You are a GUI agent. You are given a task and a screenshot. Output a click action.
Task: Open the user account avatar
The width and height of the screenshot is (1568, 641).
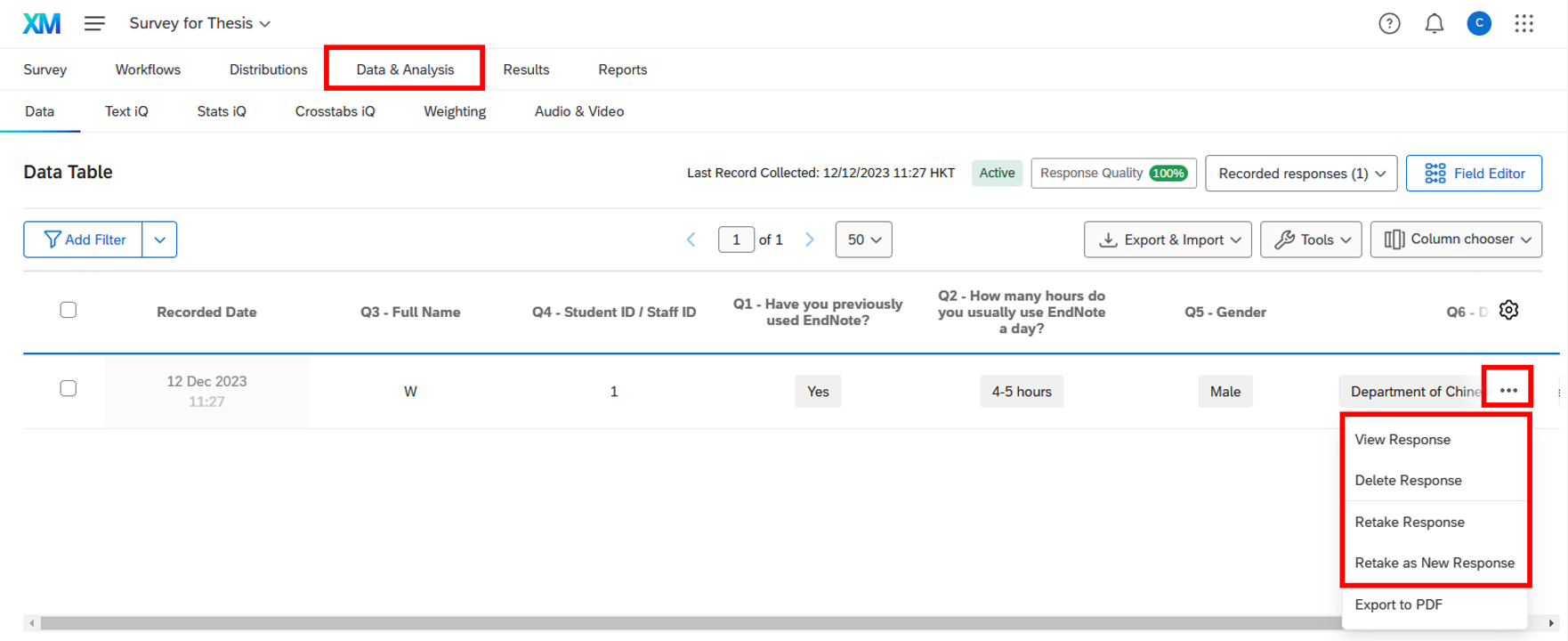(1478, 24)
